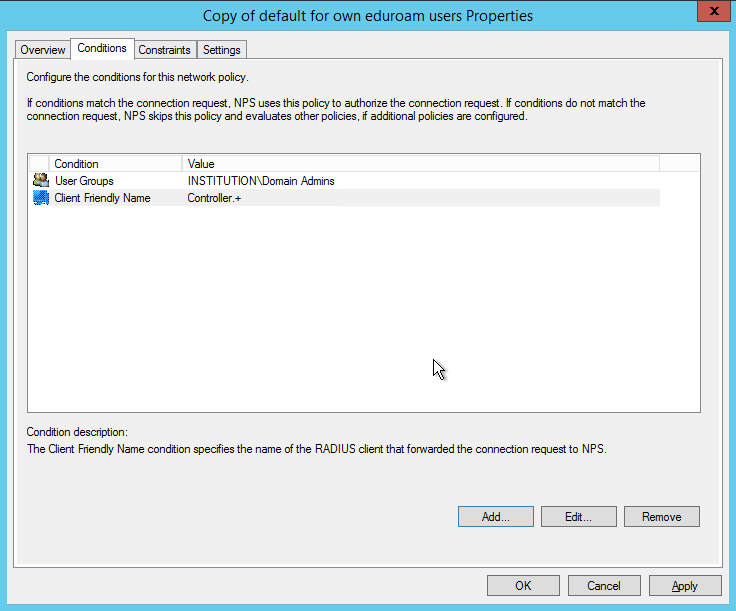The height and width of the screenshot is (611, 736).
Task: Click Edit... to modify the condition
Action: coord(578,517)
